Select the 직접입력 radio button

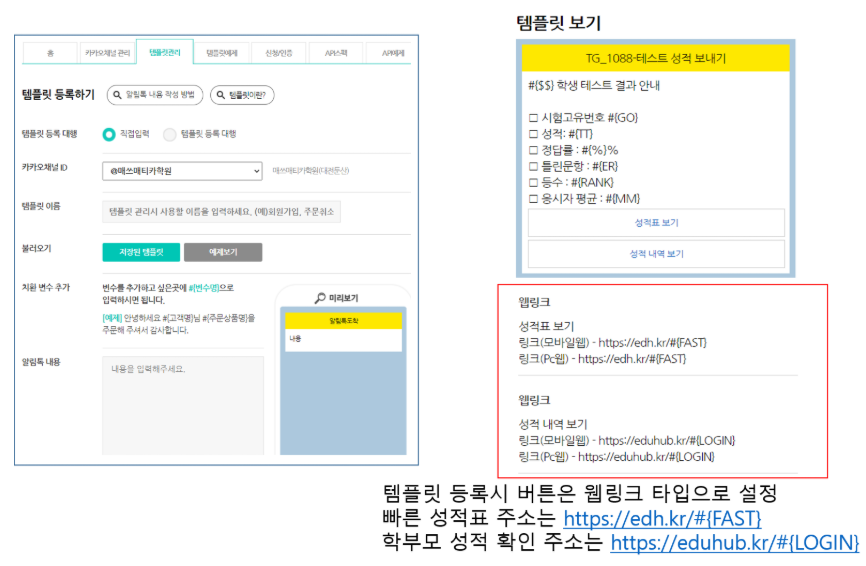[x=109, y=134]
